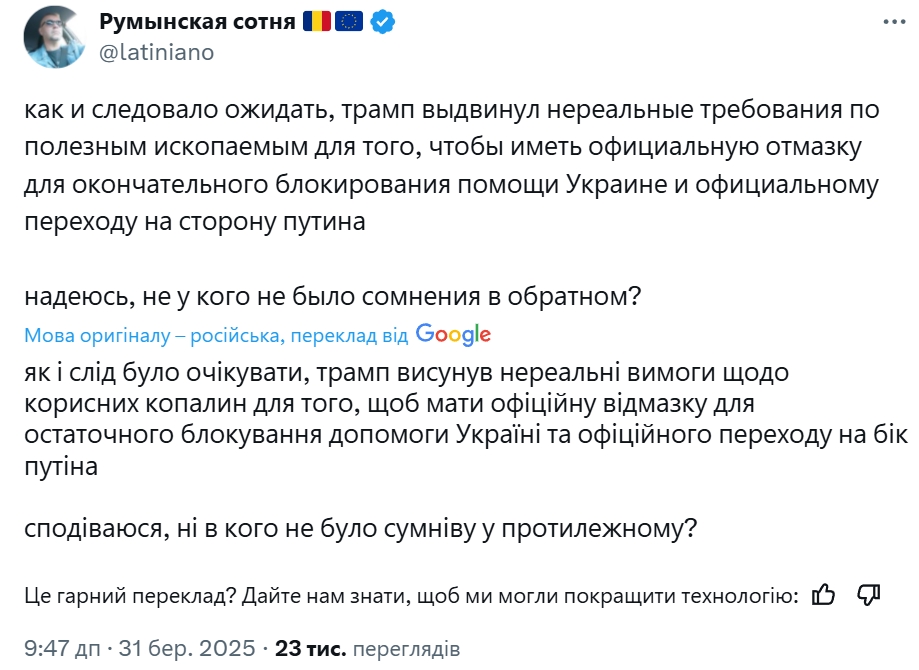Open the profile avatar of latiniano
Screen dimensions: 919x670
tap(55, 37)
